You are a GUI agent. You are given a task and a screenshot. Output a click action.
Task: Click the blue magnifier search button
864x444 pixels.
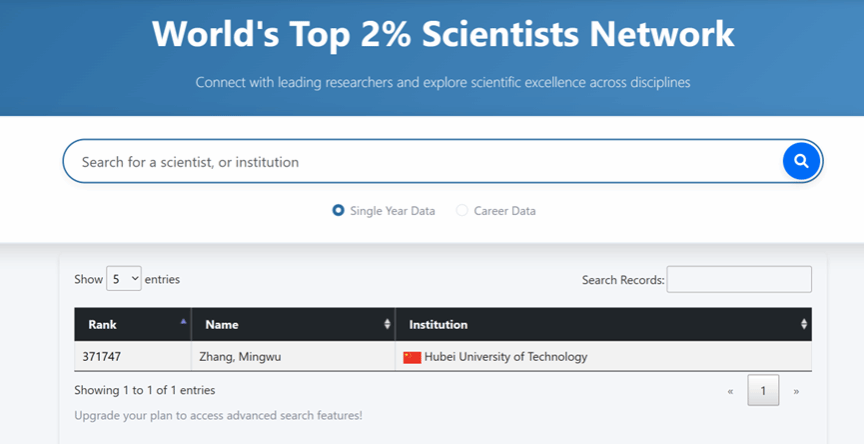pyautogui.click(x=801, y=161)
